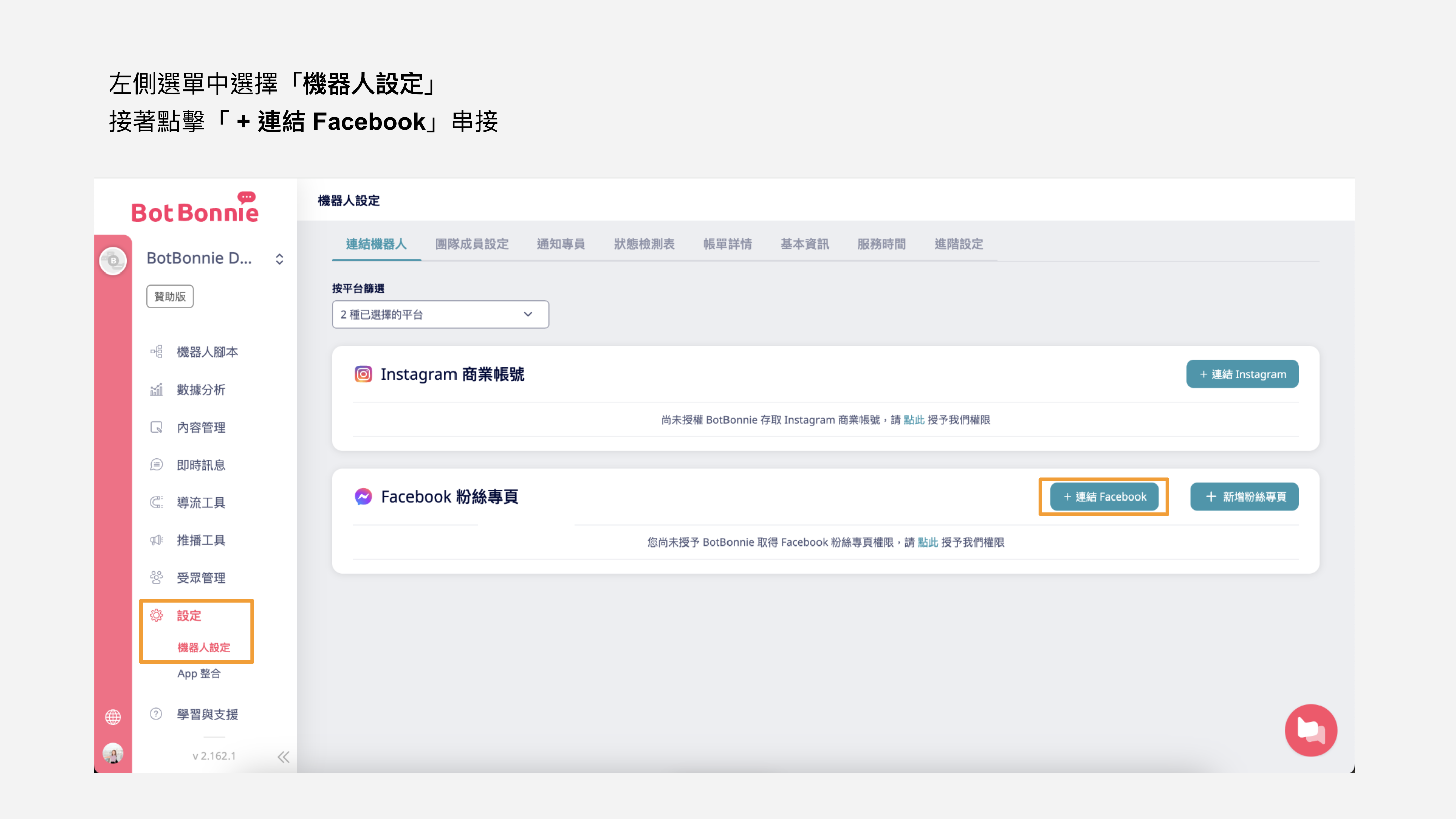Expand the BotBonnie D... bot switcher
Viewport: 1456px width, 819px height.
coord(279,259)
